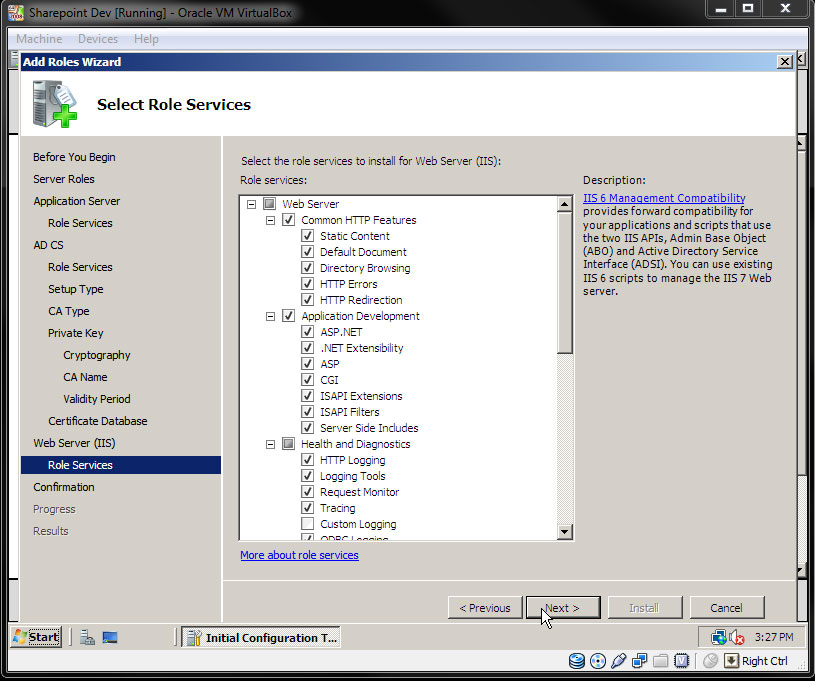Toggle the Request Monitor checkbox

pyautogui.click(x=308, y=492)
